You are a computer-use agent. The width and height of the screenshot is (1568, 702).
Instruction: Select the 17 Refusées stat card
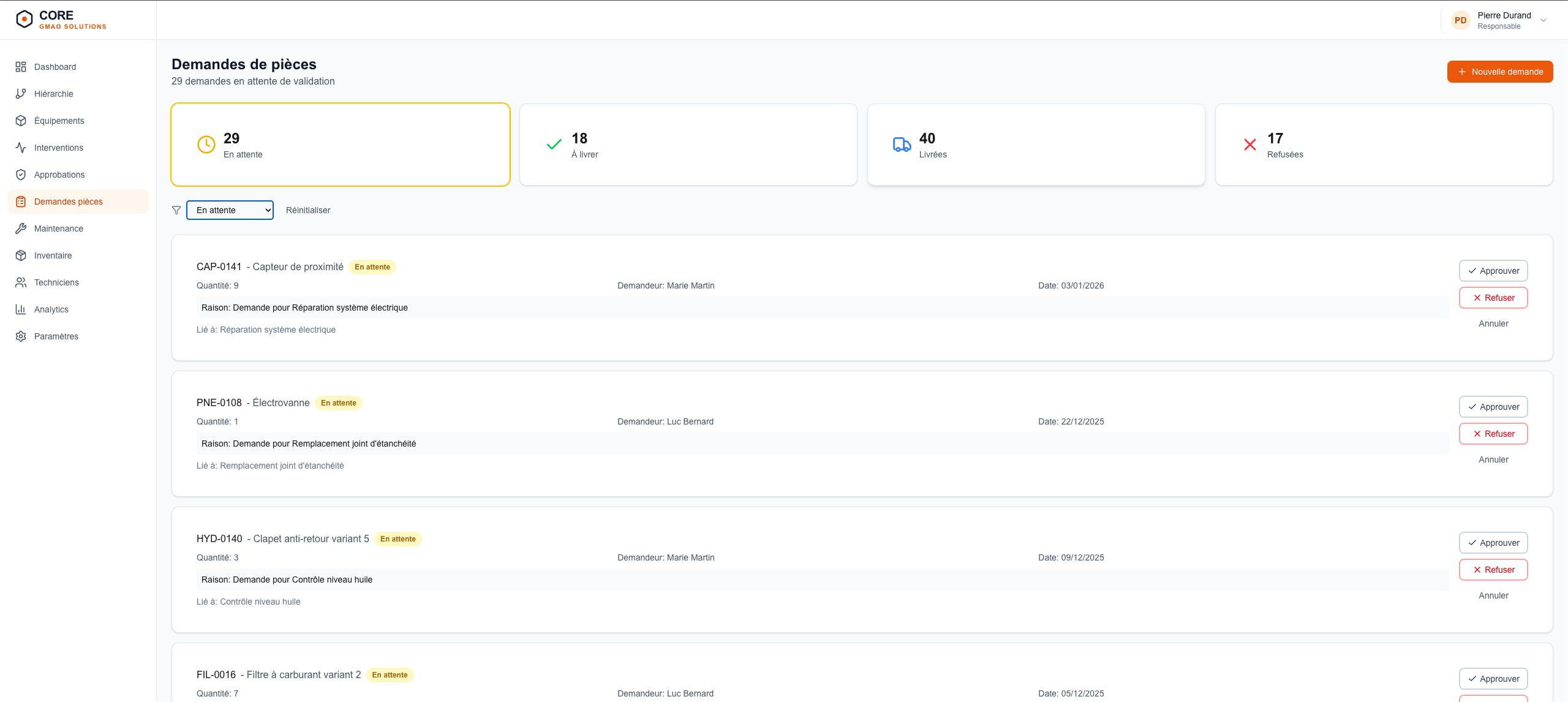click(1384, 145)
